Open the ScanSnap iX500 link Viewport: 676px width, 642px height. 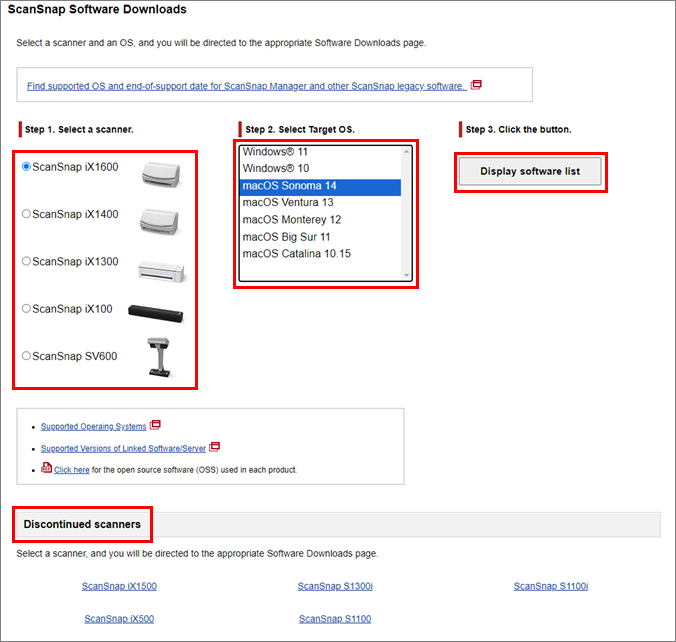(119, 619)
